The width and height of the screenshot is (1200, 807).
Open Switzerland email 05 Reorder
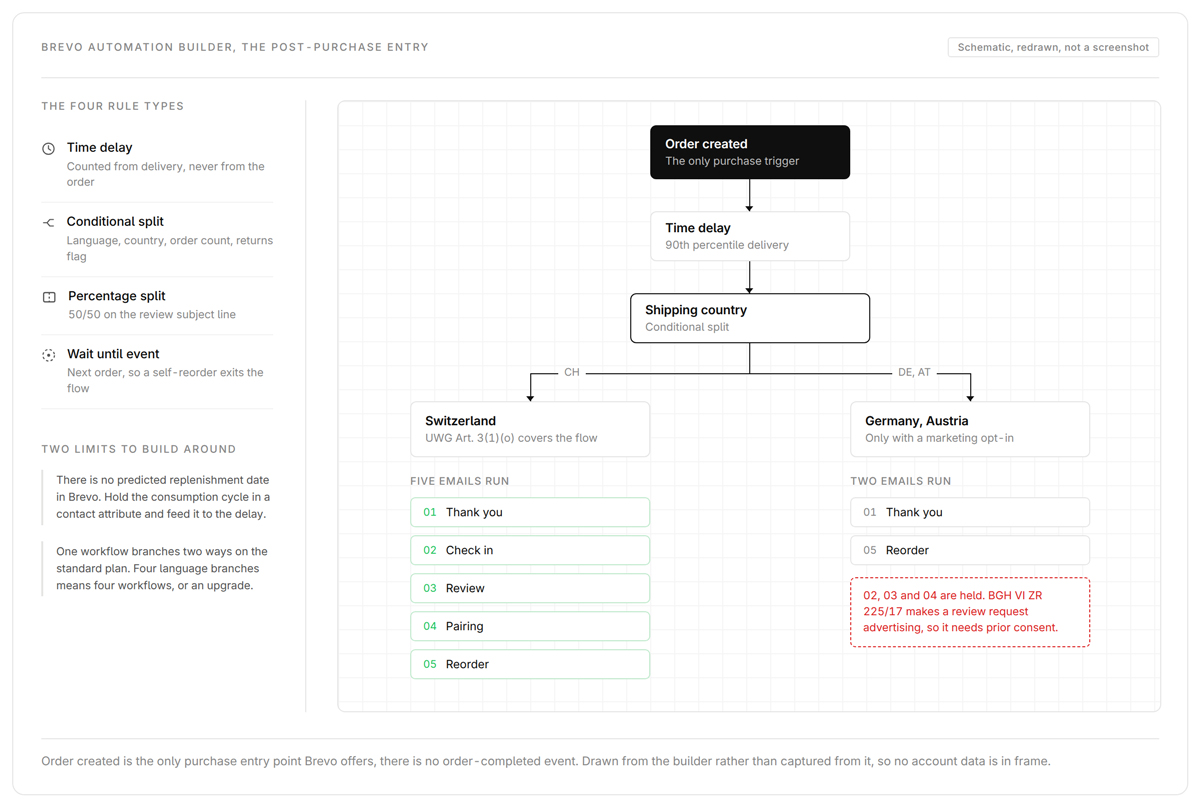point(530,664)
